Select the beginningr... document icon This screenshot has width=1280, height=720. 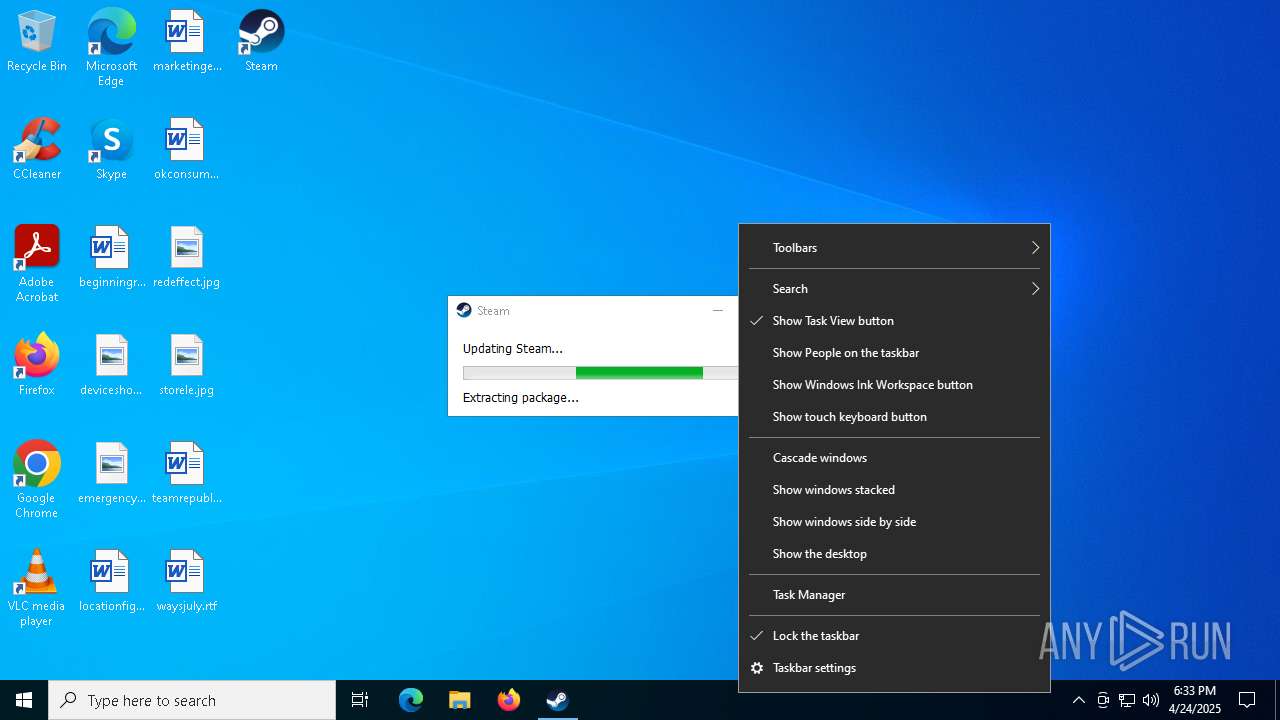111,258
